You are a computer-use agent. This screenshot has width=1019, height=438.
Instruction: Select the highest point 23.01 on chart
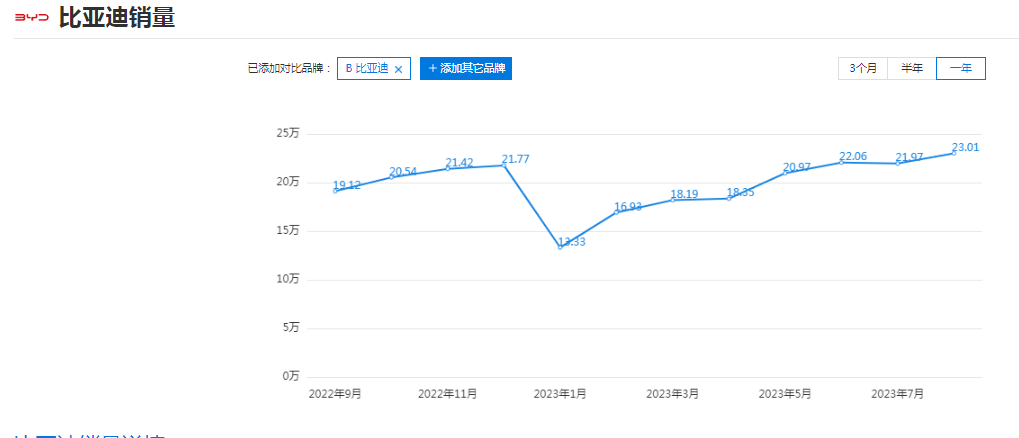pos(954,152)
